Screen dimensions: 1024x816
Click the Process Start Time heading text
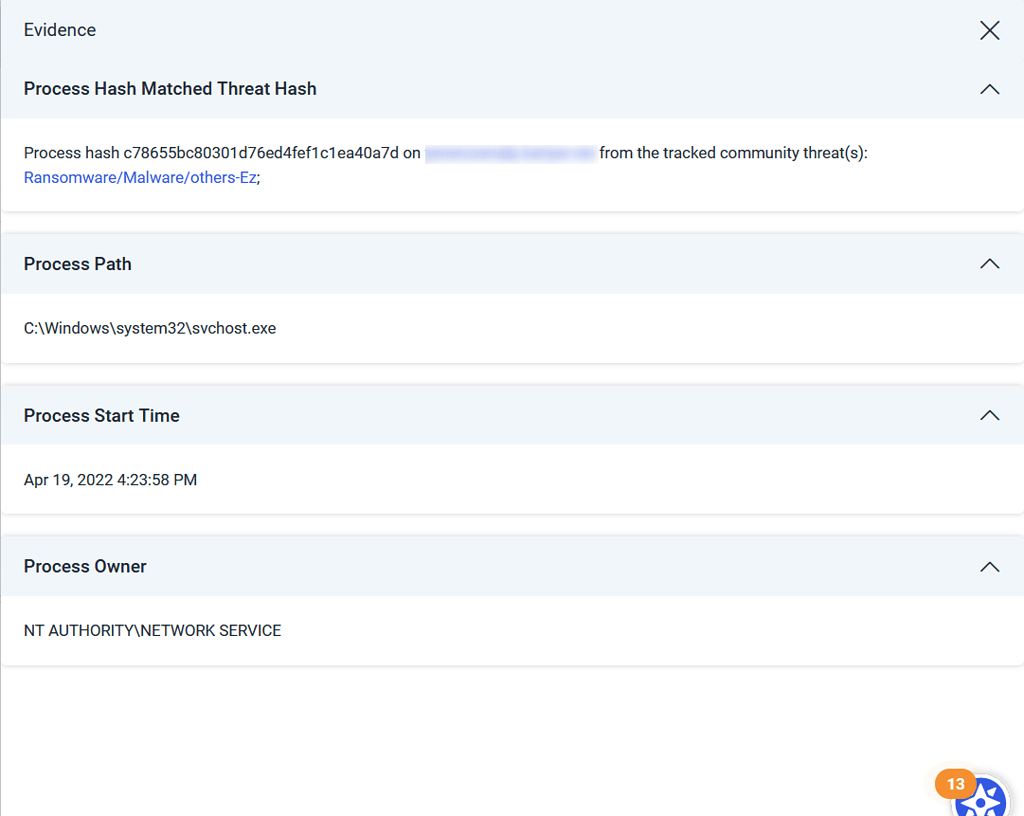[102, 415]
